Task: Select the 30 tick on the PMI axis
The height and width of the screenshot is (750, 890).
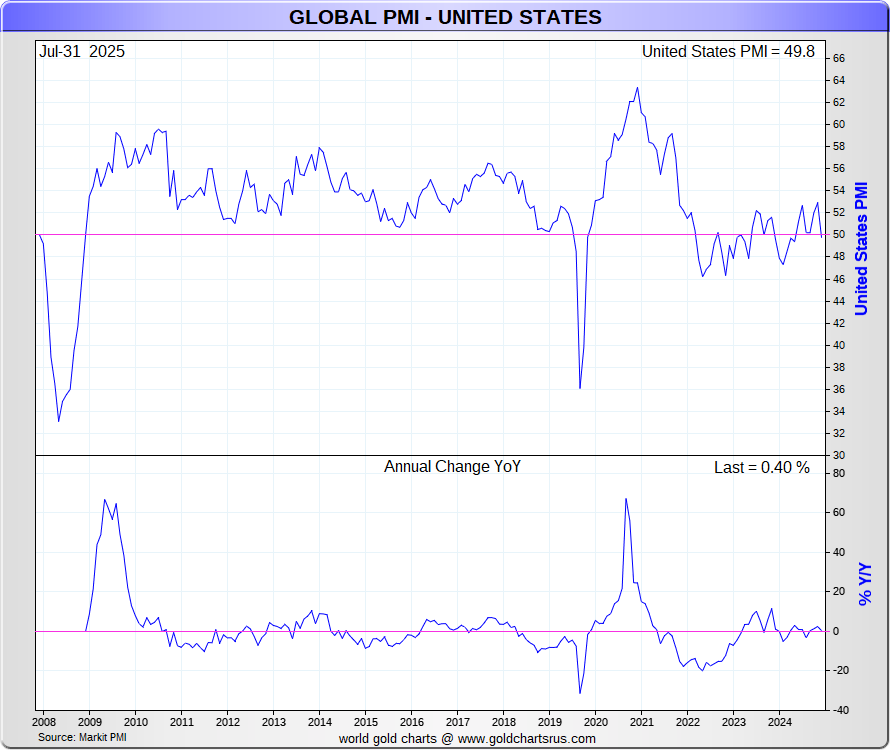Action: (x=838, y=455)
